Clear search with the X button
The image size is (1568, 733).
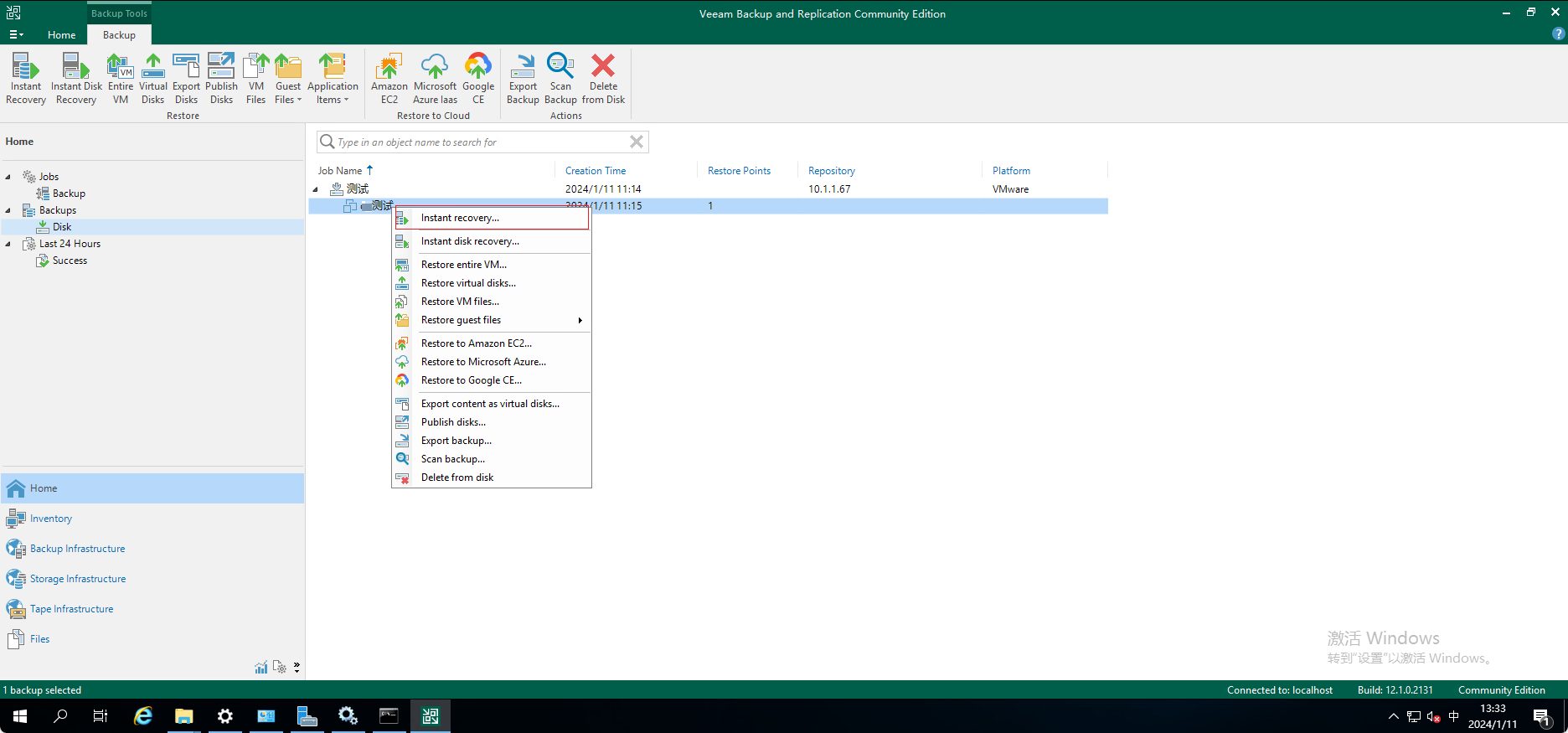point(637,142)
